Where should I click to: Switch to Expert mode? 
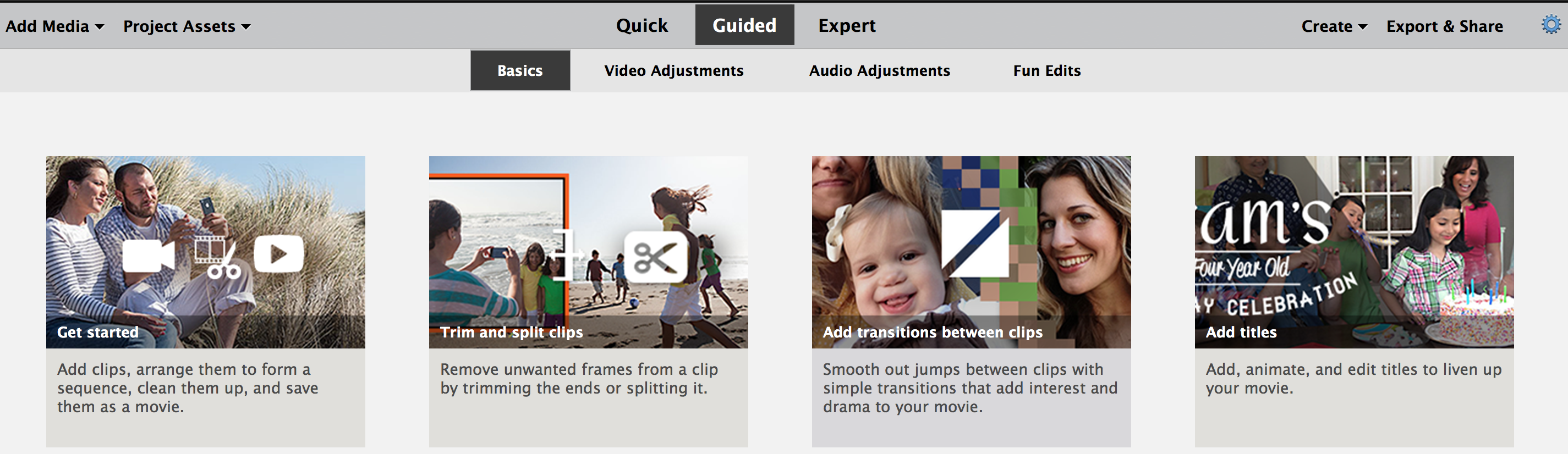point(847,25)
